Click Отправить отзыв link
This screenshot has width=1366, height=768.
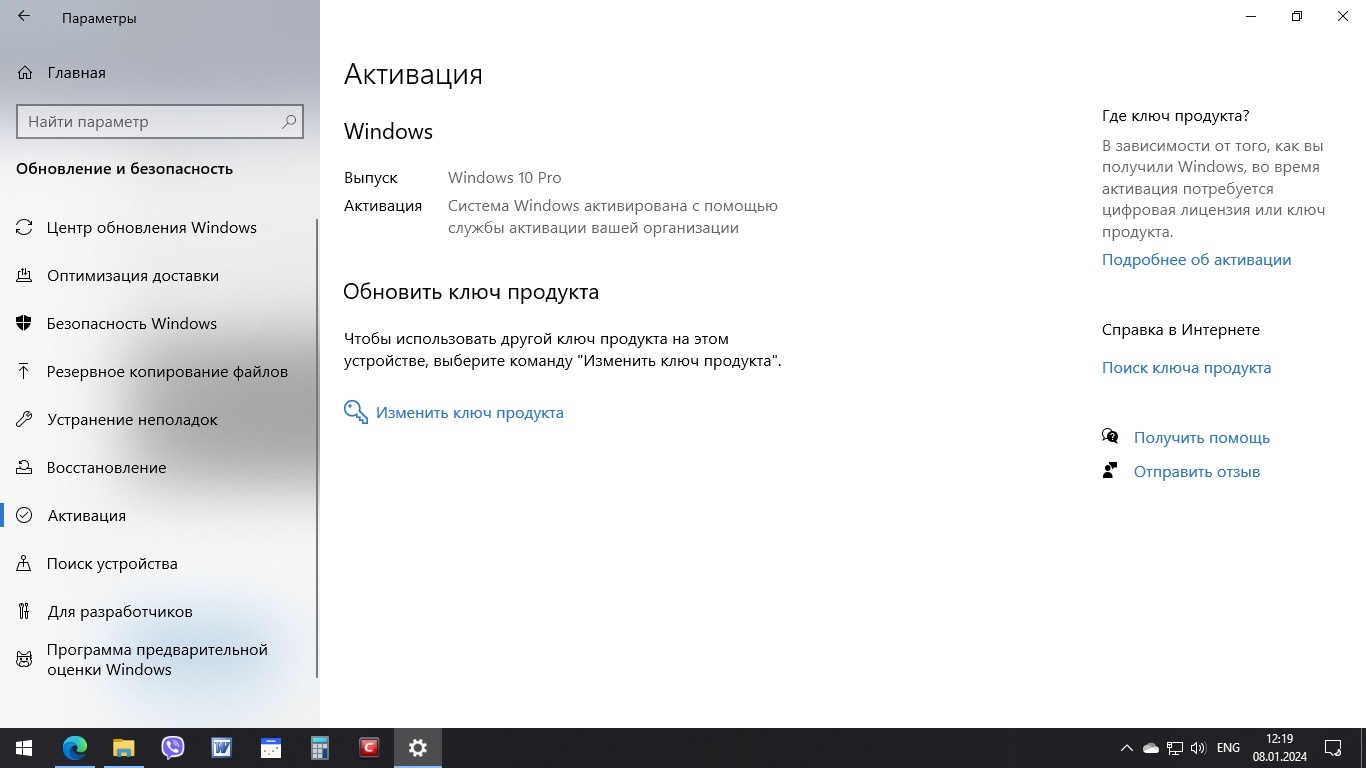point(1196,472)
